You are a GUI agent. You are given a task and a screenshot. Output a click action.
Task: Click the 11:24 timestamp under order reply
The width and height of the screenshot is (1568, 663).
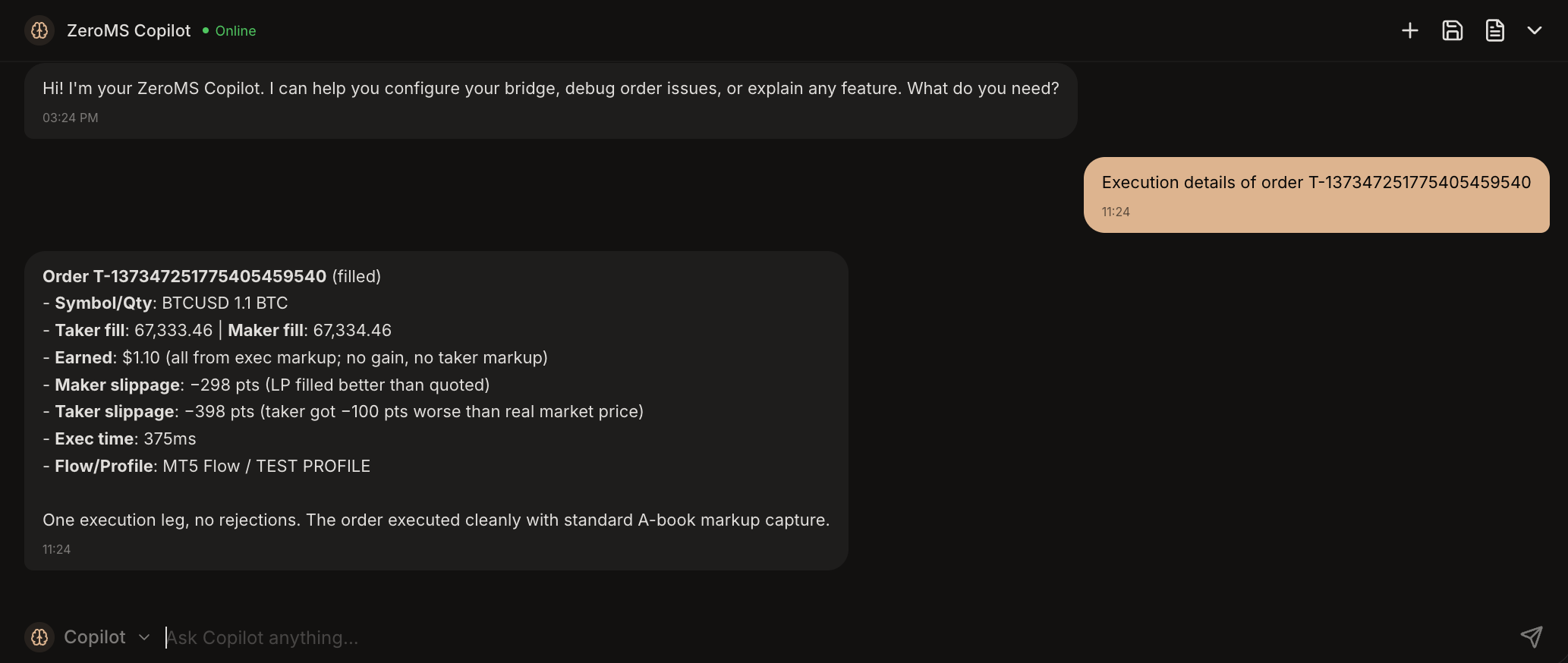(56, 549)
